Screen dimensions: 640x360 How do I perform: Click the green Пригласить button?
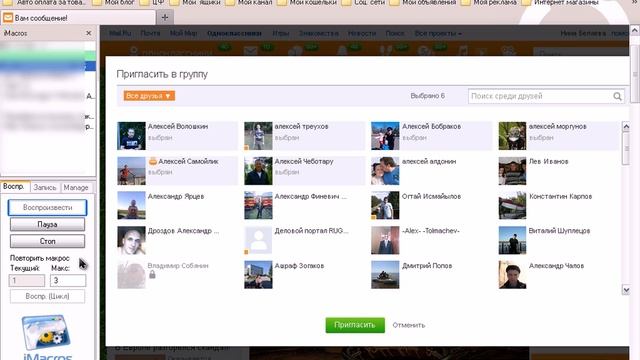355,325
